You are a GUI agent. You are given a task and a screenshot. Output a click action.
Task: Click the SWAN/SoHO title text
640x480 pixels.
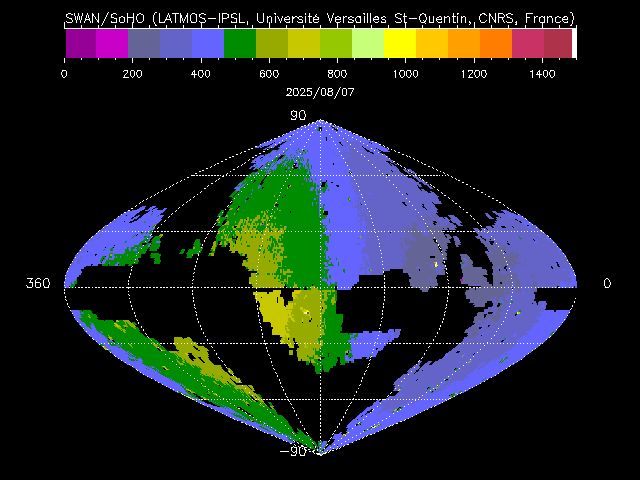320,18
